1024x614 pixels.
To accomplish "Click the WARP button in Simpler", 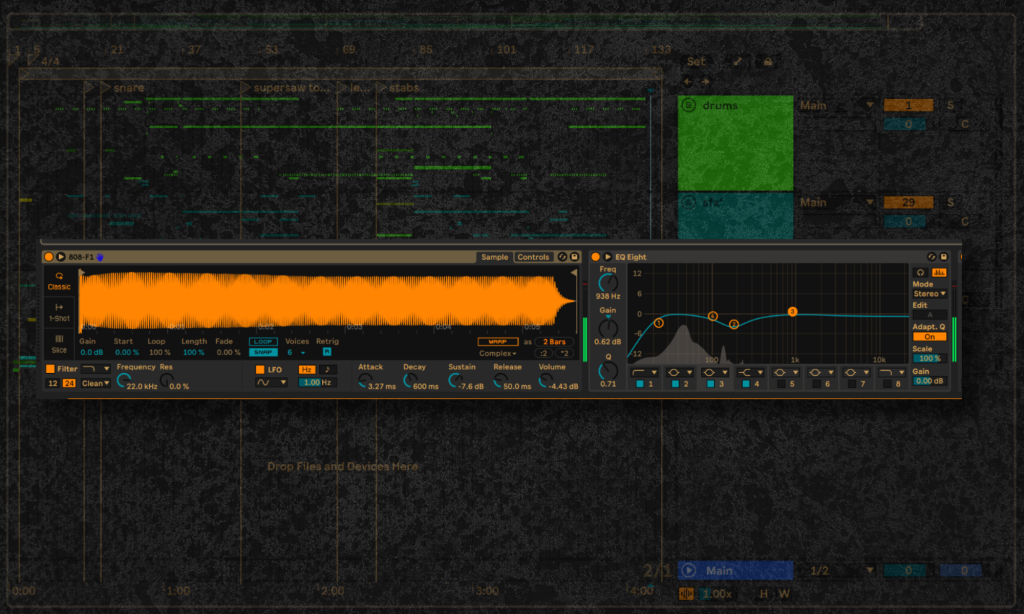I will (x=497, y=341).
